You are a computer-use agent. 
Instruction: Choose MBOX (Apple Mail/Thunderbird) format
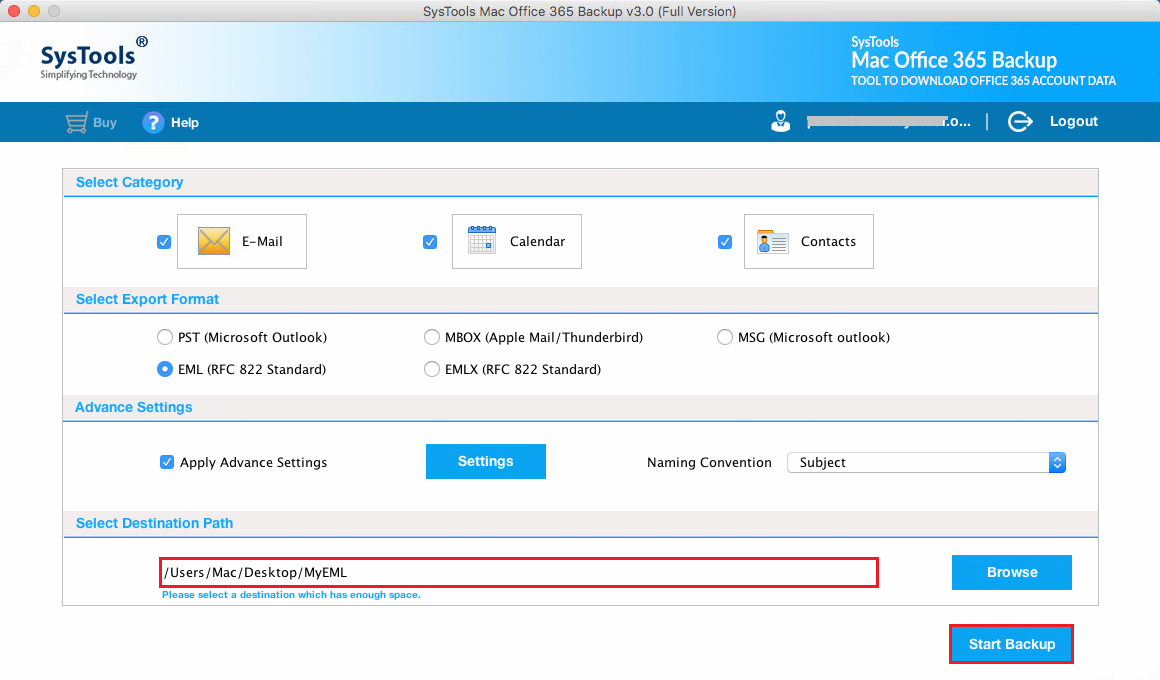pyautogui.click(x=431, y=337)
